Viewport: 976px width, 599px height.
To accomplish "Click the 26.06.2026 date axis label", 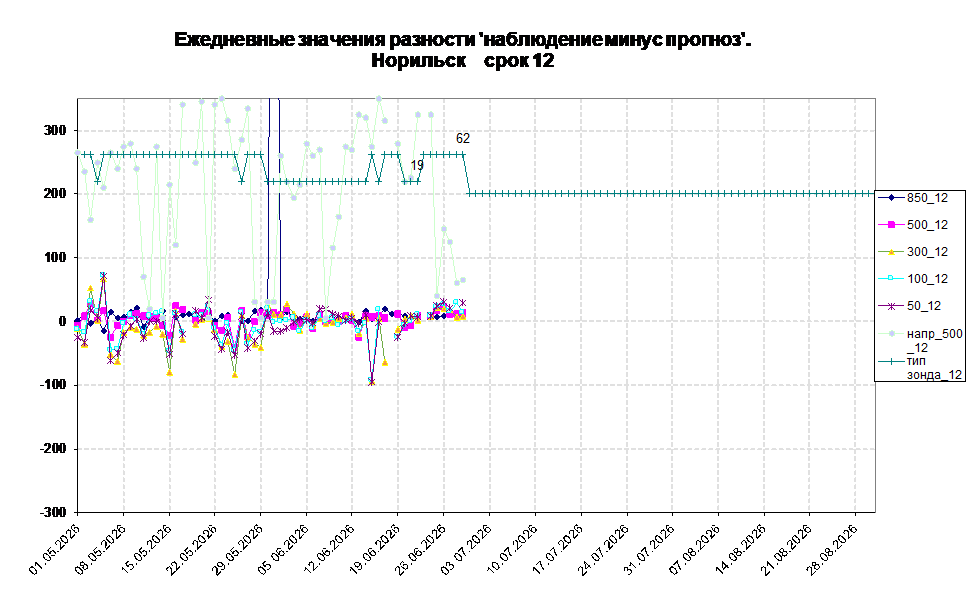I will [421, 549].
